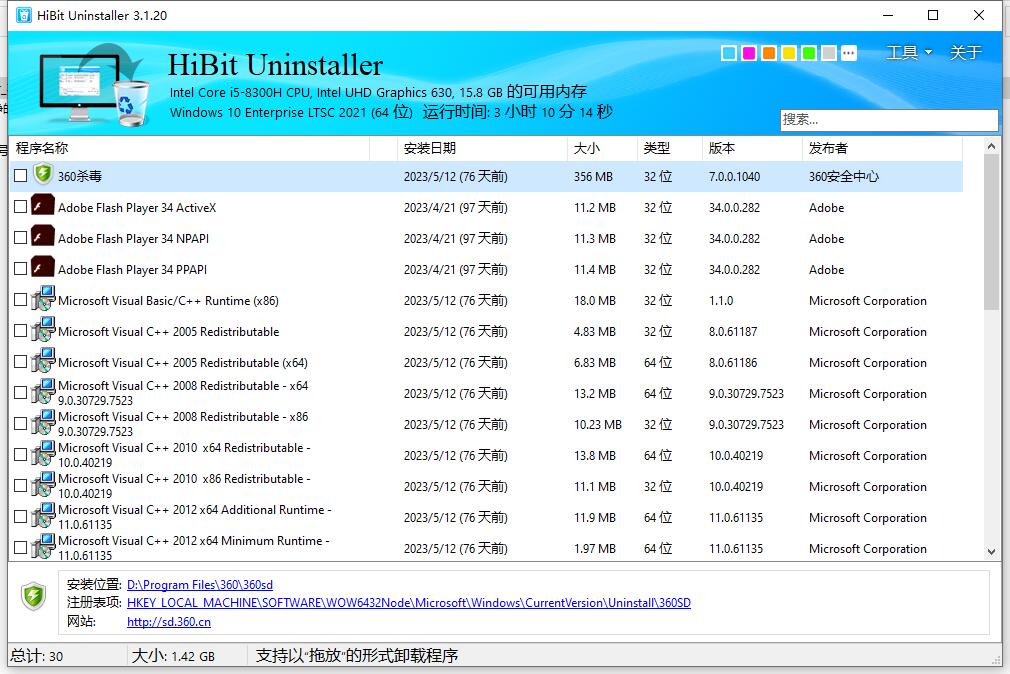Open the http://sd.360.cn website link
The height and width of the screenshot is (674, 1010).
click(169, 622)
